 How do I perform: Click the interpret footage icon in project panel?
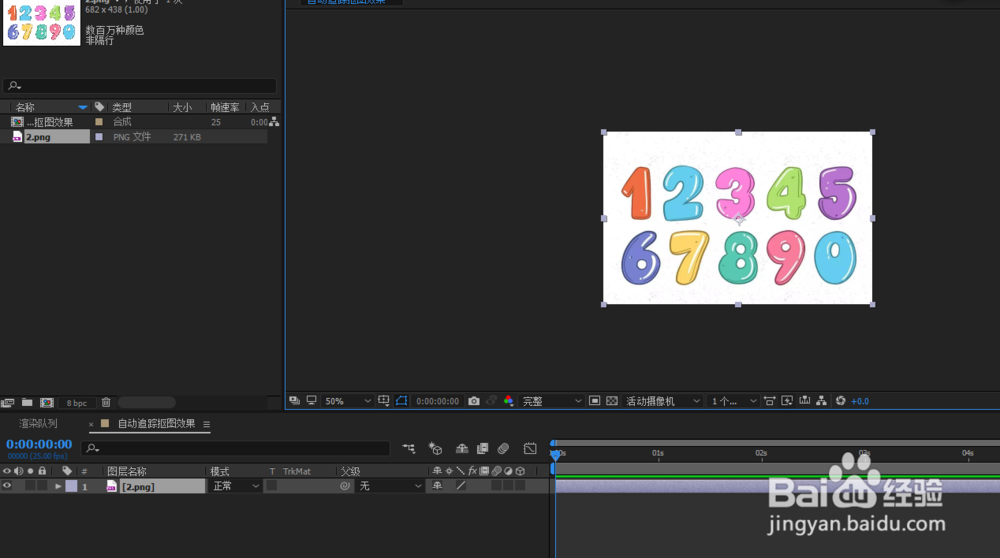pos(8,402)
